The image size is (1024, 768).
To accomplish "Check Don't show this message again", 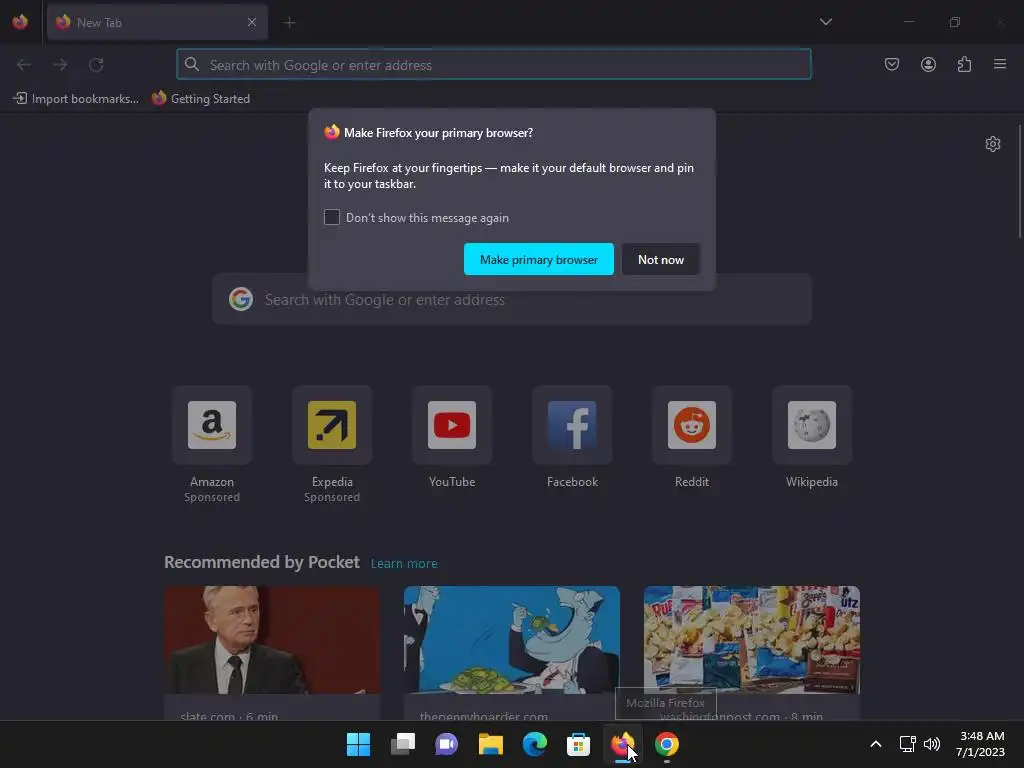I will coord(332,217).
